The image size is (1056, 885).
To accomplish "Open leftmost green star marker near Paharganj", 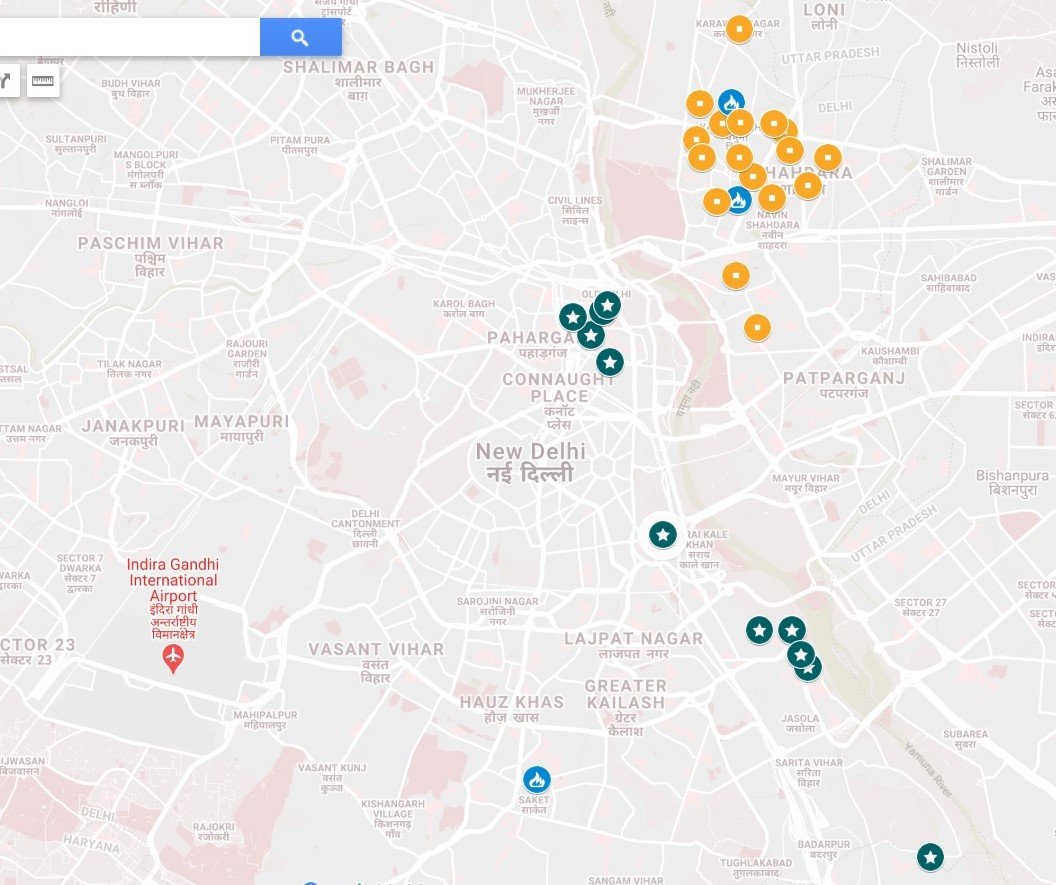I will (x=572, y=317).
